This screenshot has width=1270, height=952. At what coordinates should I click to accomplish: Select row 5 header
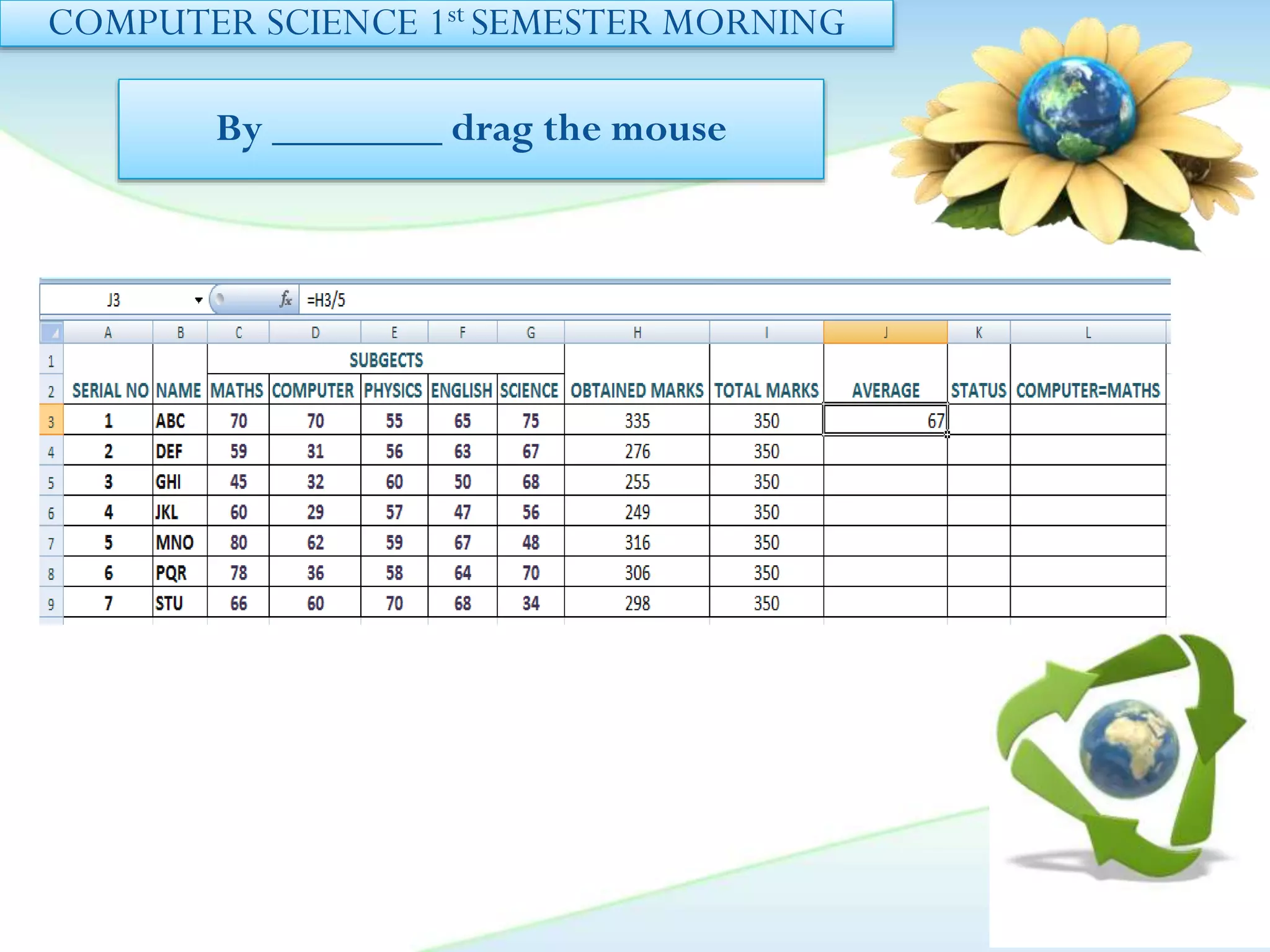(51, 482)
